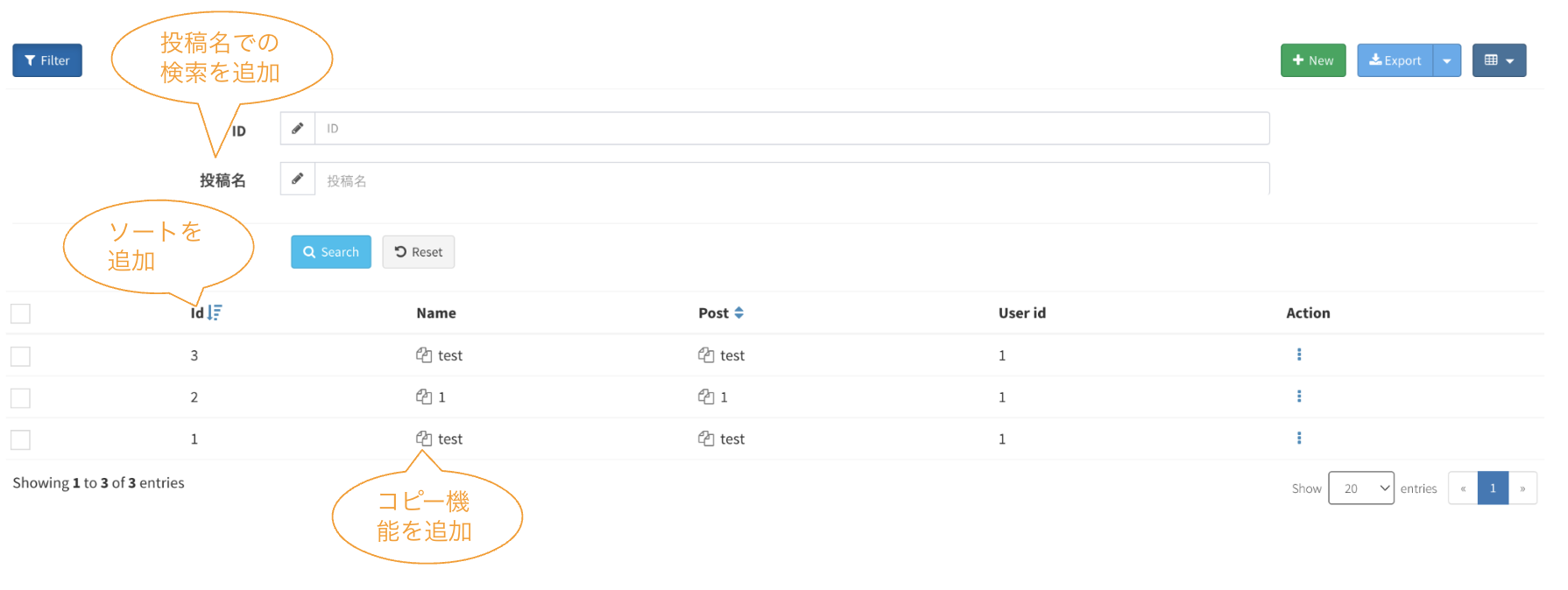Click the Reset button

click(x=419, y=252)
